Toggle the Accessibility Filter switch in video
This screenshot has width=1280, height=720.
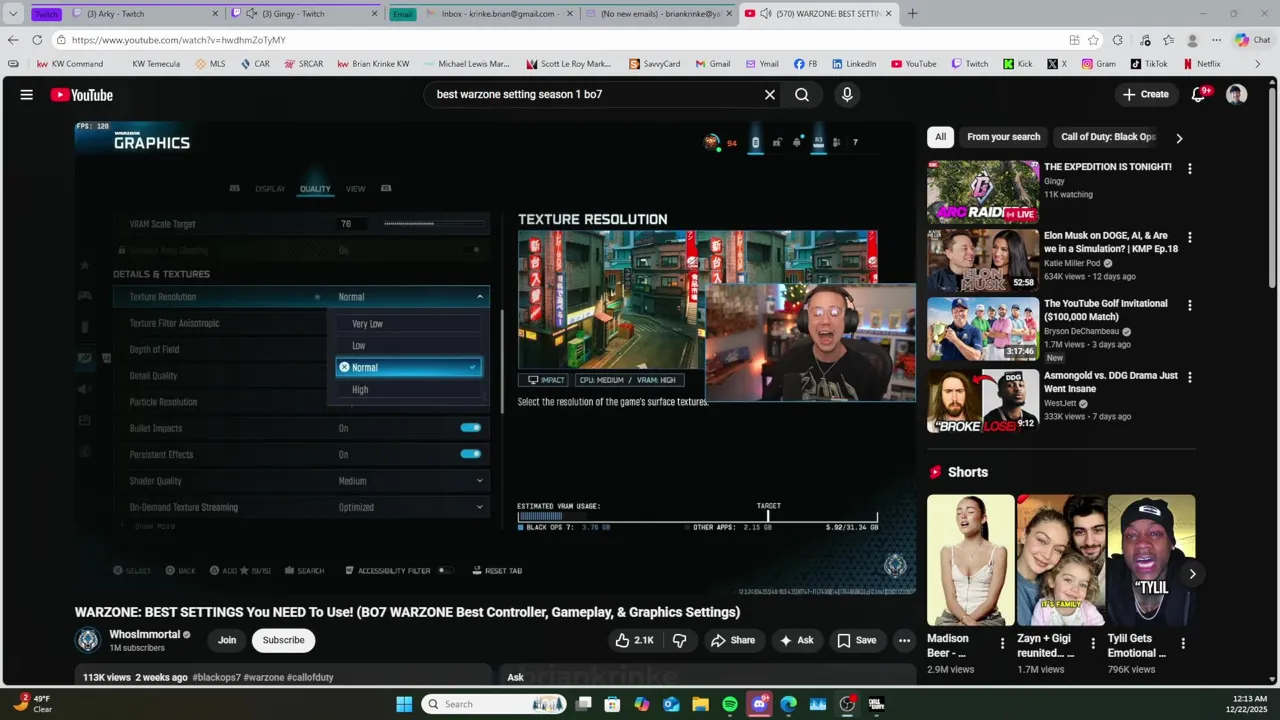(x=445, y=570)
